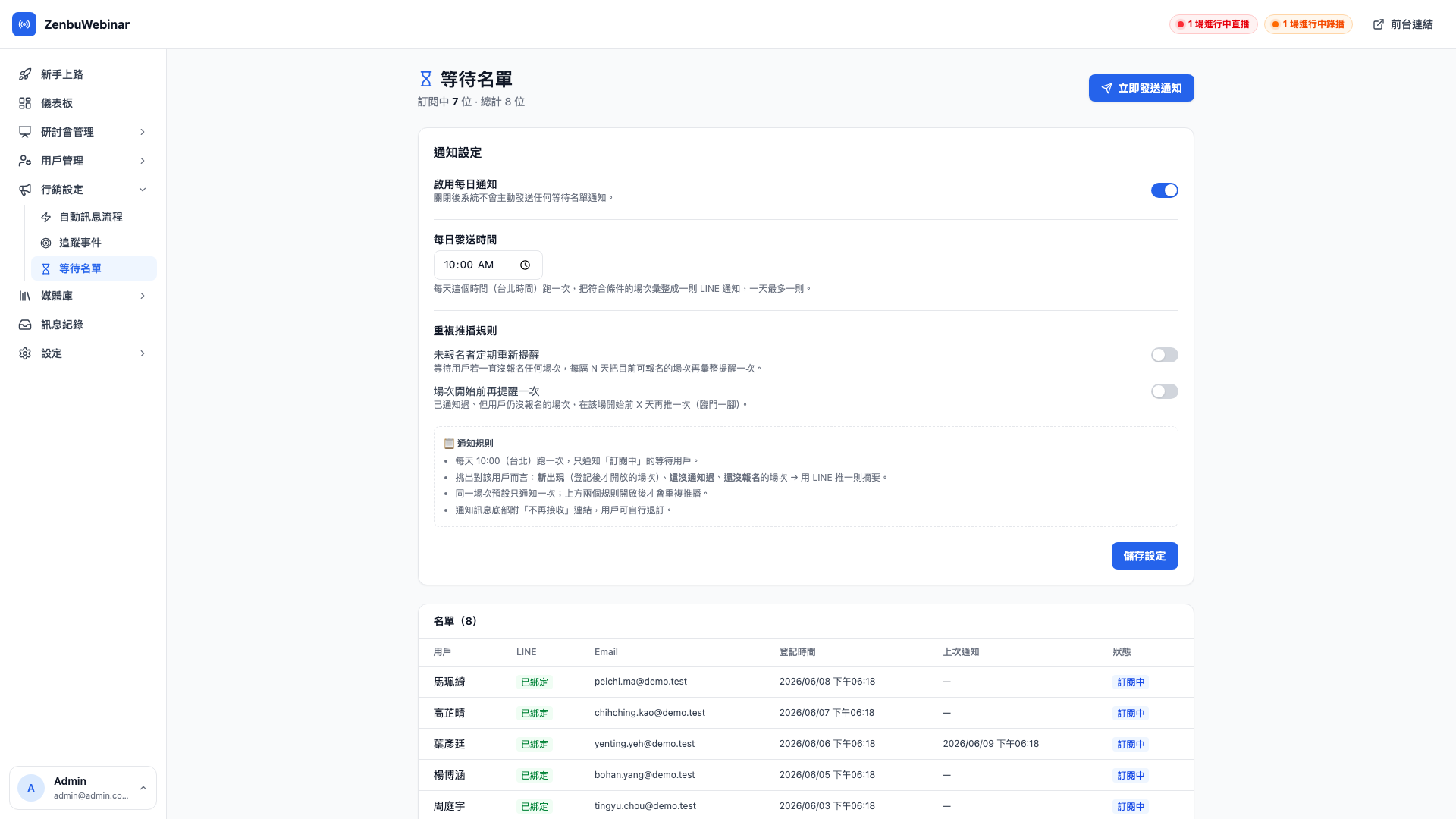This screenshot has height=819, width=1456.
Task: Open 新手上路 in the sidebar
Action: pyautogui.click(x=83, y=74)
